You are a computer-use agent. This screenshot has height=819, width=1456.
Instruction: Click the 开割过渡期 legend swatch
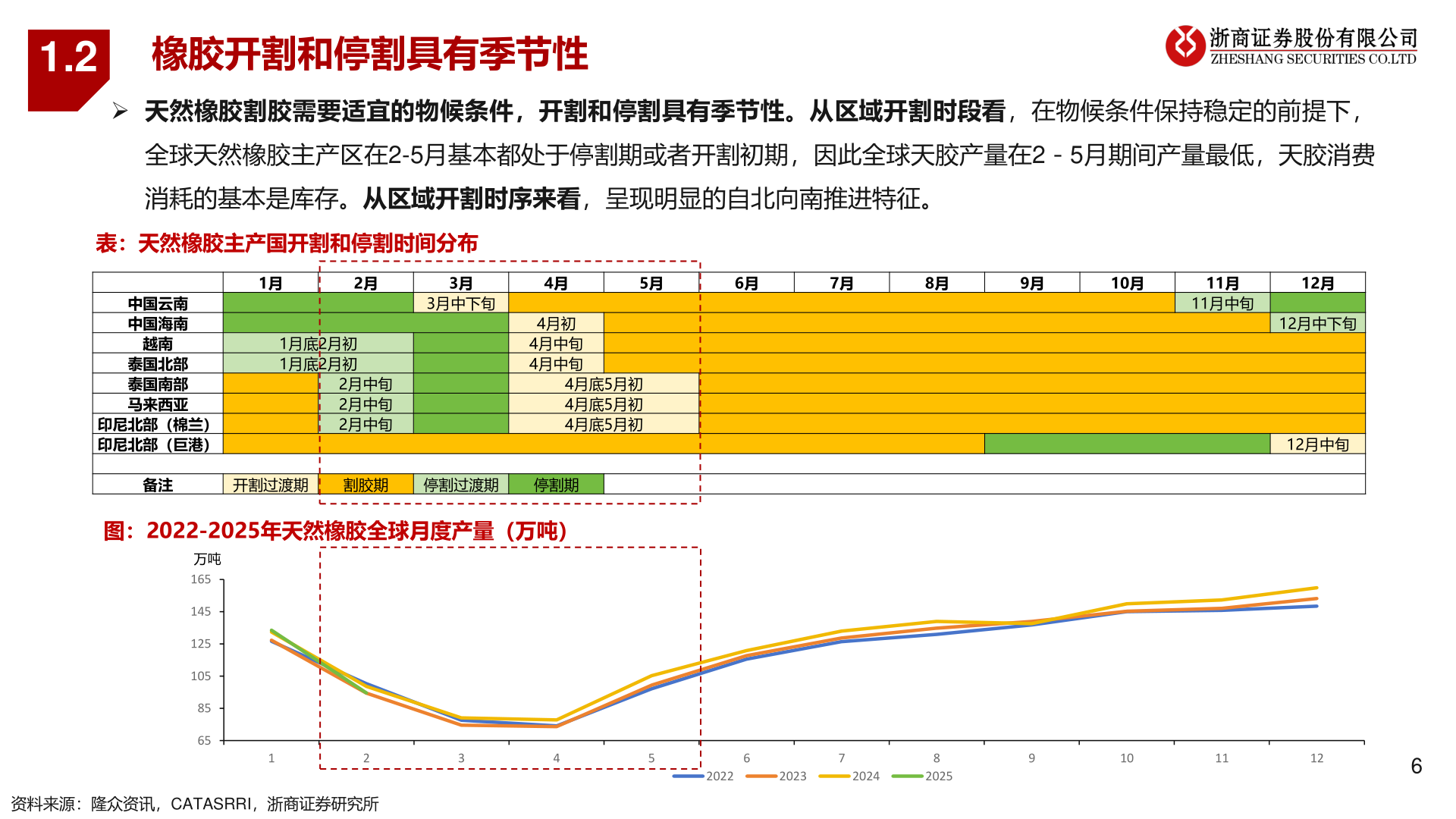pyautogui.click(x=271, y=485)
